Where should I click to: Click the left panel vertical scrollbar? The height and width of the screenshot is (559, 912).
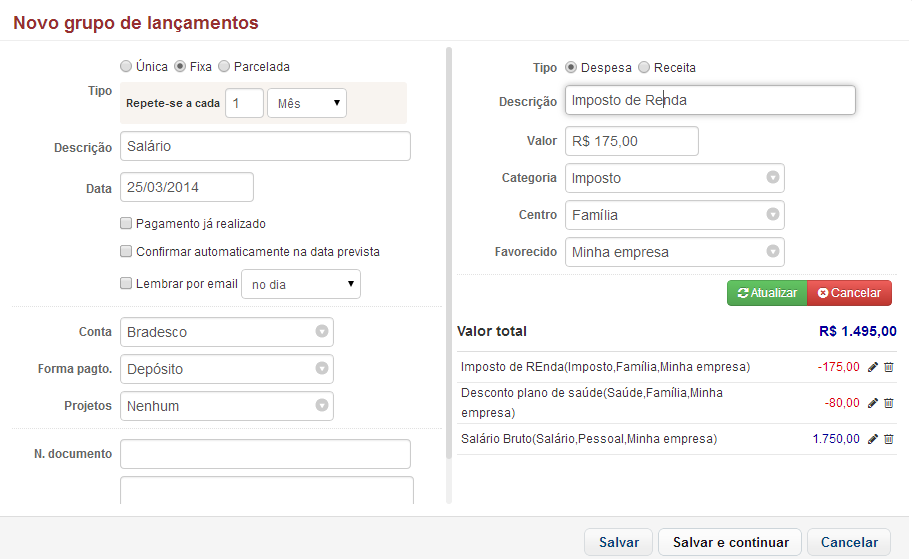(x=449, y=250)
